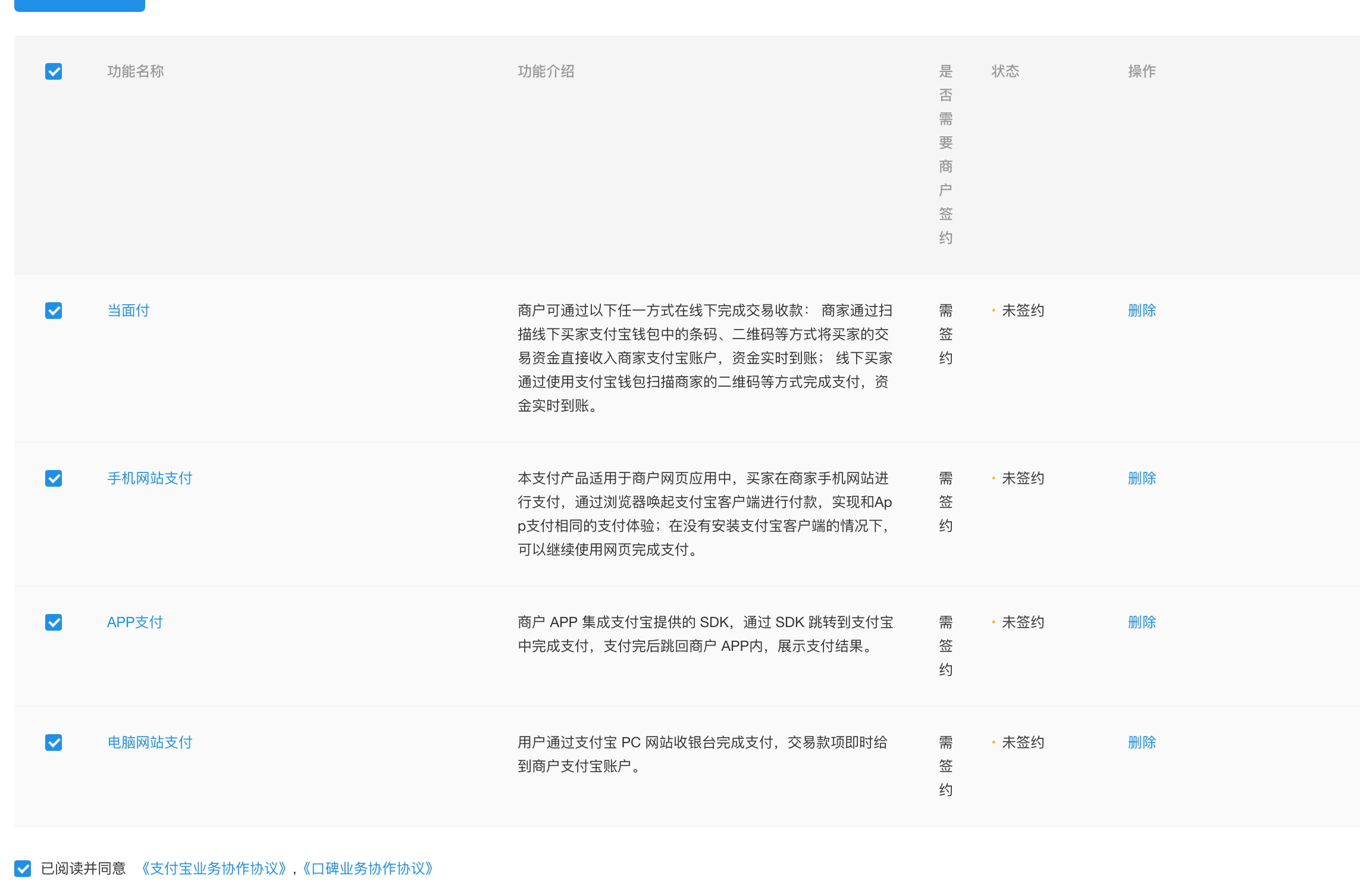
Task: Click the 状态 column header
Action: click(x=1005, y=71)
